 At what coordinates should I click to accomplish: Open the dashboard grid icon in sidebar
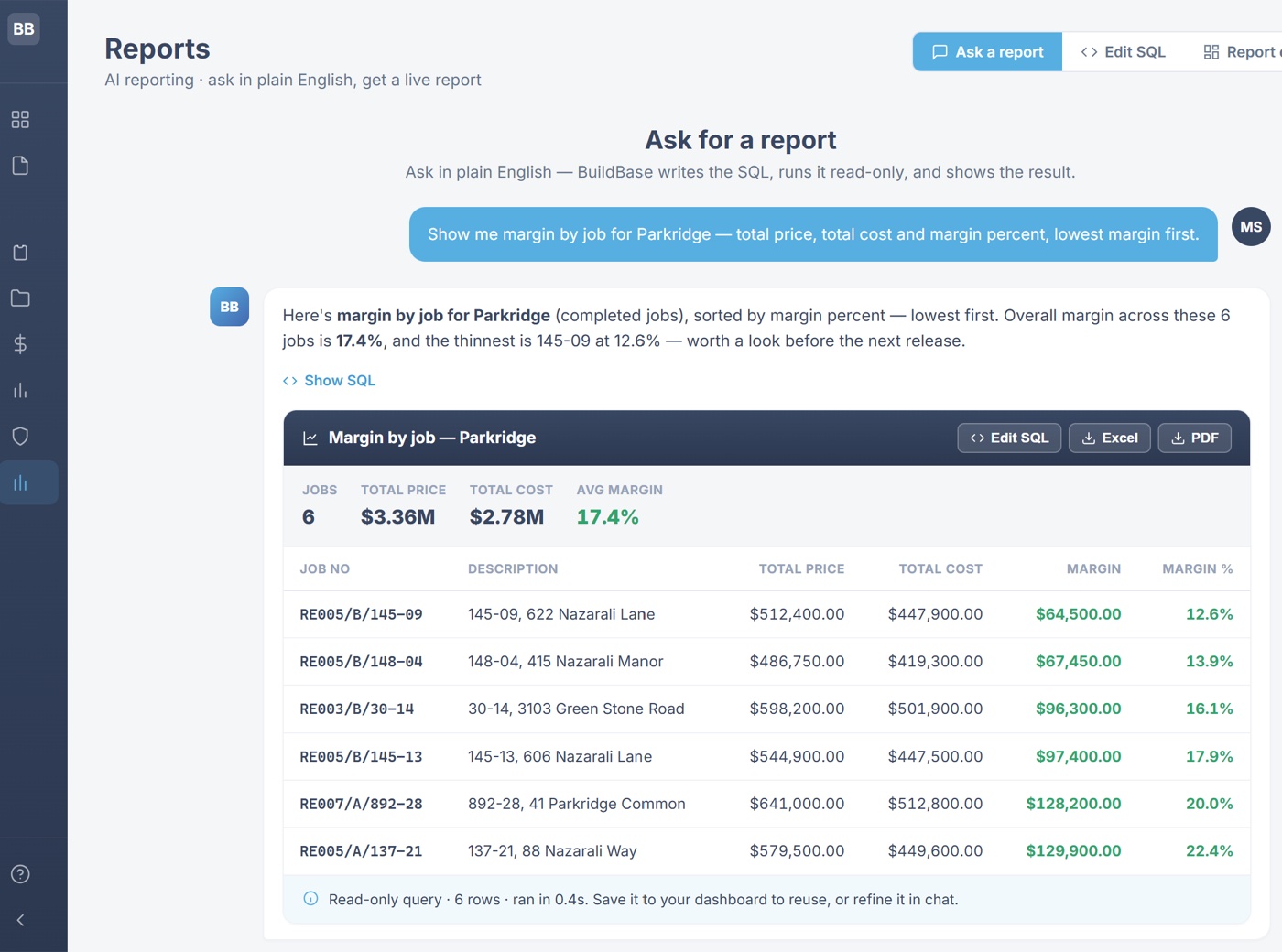pyautogui.click(x=20, y=119)
